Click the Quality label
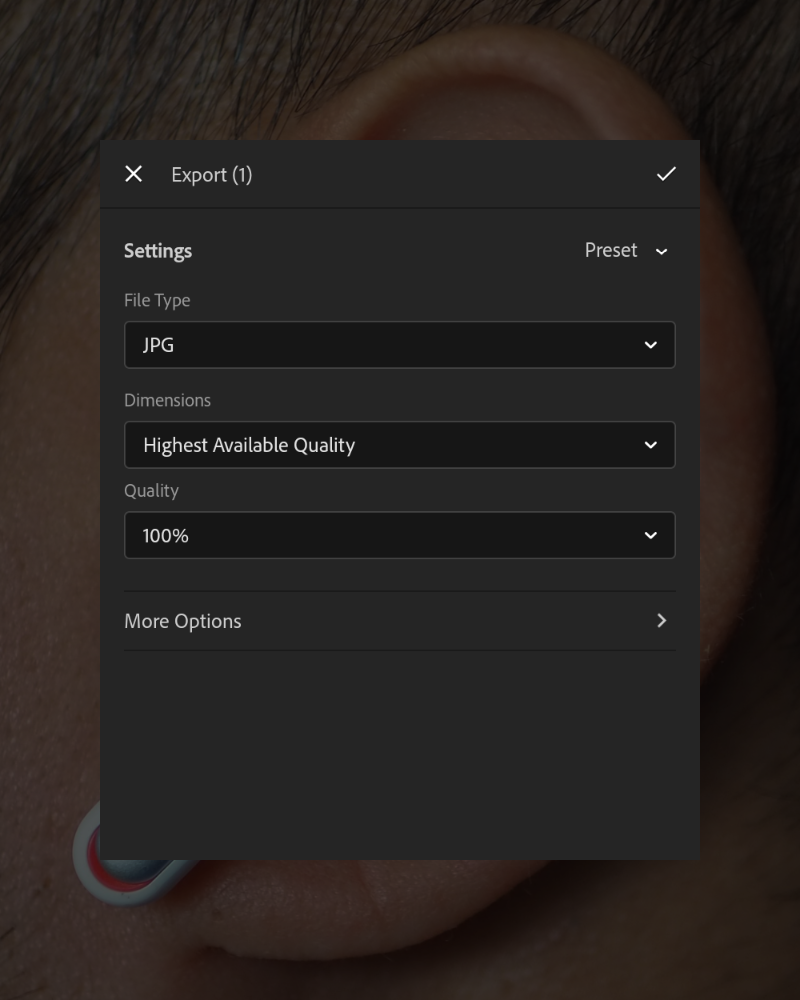Image resolution: width=800 pixels, height=1000 pixels. pos(151,490)
